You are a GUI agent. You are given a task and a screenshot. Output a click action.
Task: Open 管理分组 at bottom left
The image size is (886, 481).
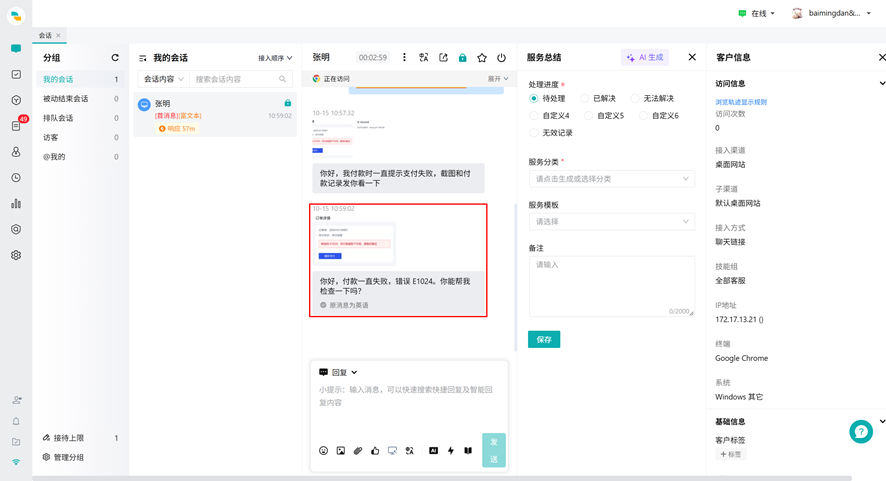pos(63,457)
